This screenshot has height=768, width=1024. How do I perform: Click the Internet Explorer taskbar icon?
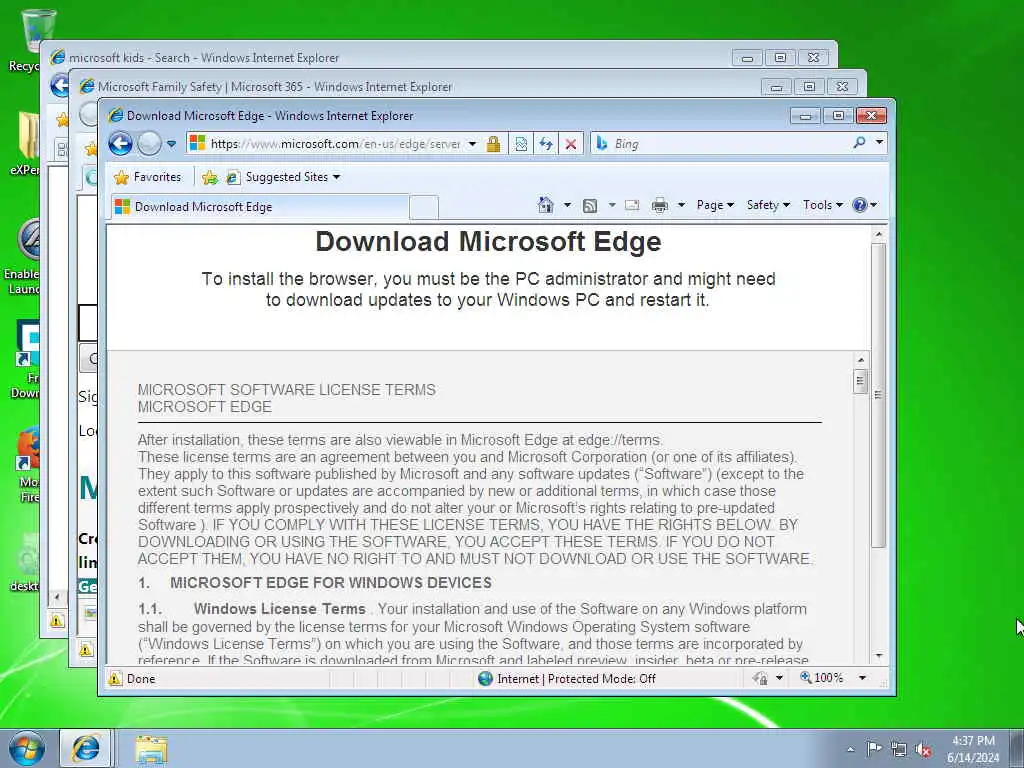[86, 748]
